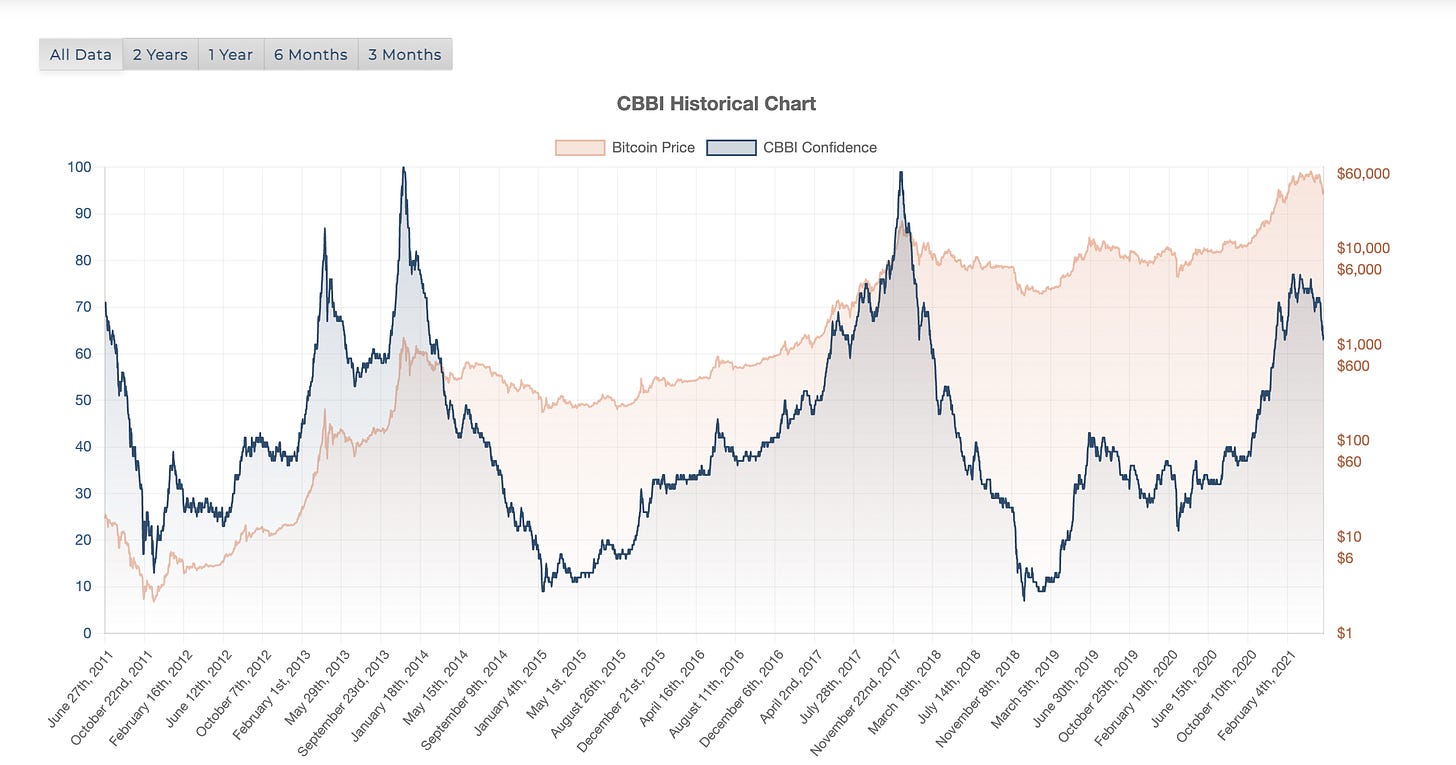The height and width of the screenshot is (765, 1456).
Task: Click the CBBI Historical Chart title
Action: point(715,104)
